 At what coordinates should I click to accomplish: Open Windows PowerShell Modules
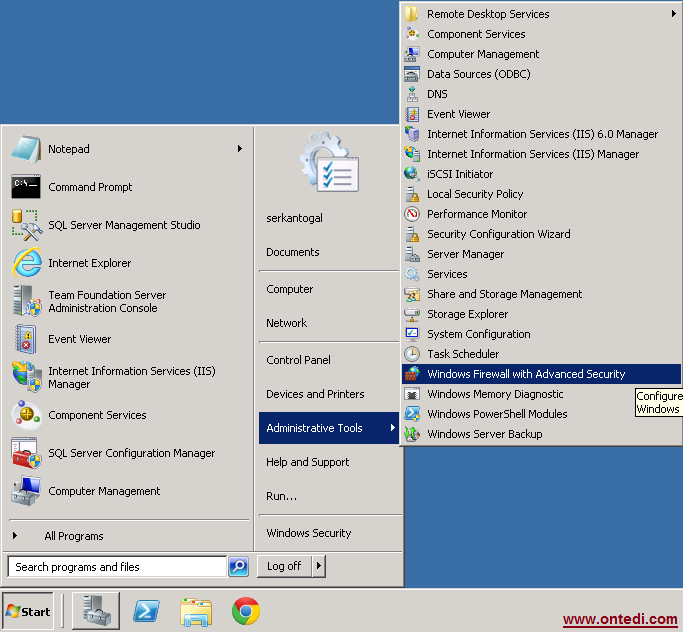click(x=541, y=414)
